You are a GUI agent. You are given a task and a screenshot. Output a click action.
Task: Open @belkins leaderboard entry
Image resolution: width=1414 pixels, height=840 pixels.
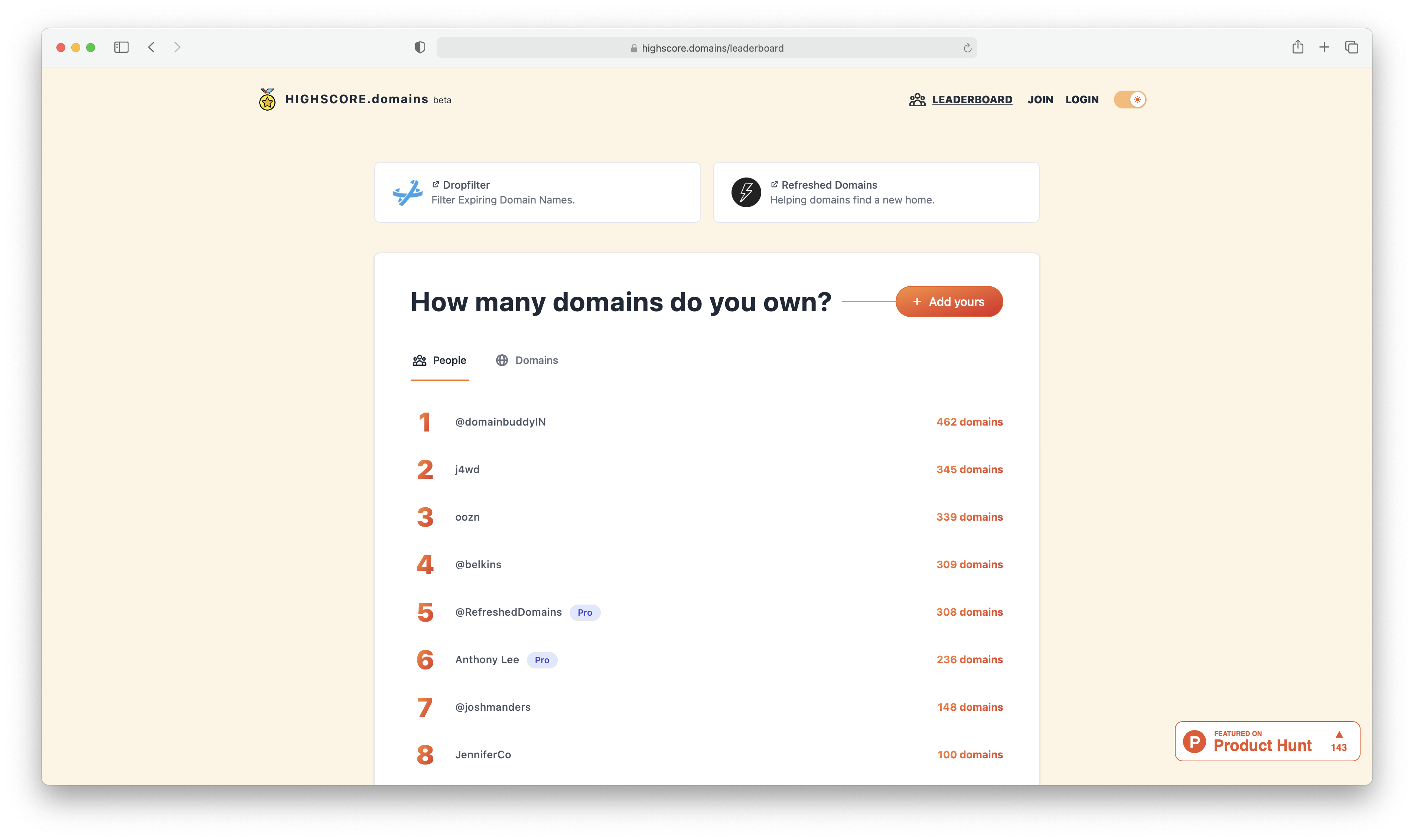point(478,565)
